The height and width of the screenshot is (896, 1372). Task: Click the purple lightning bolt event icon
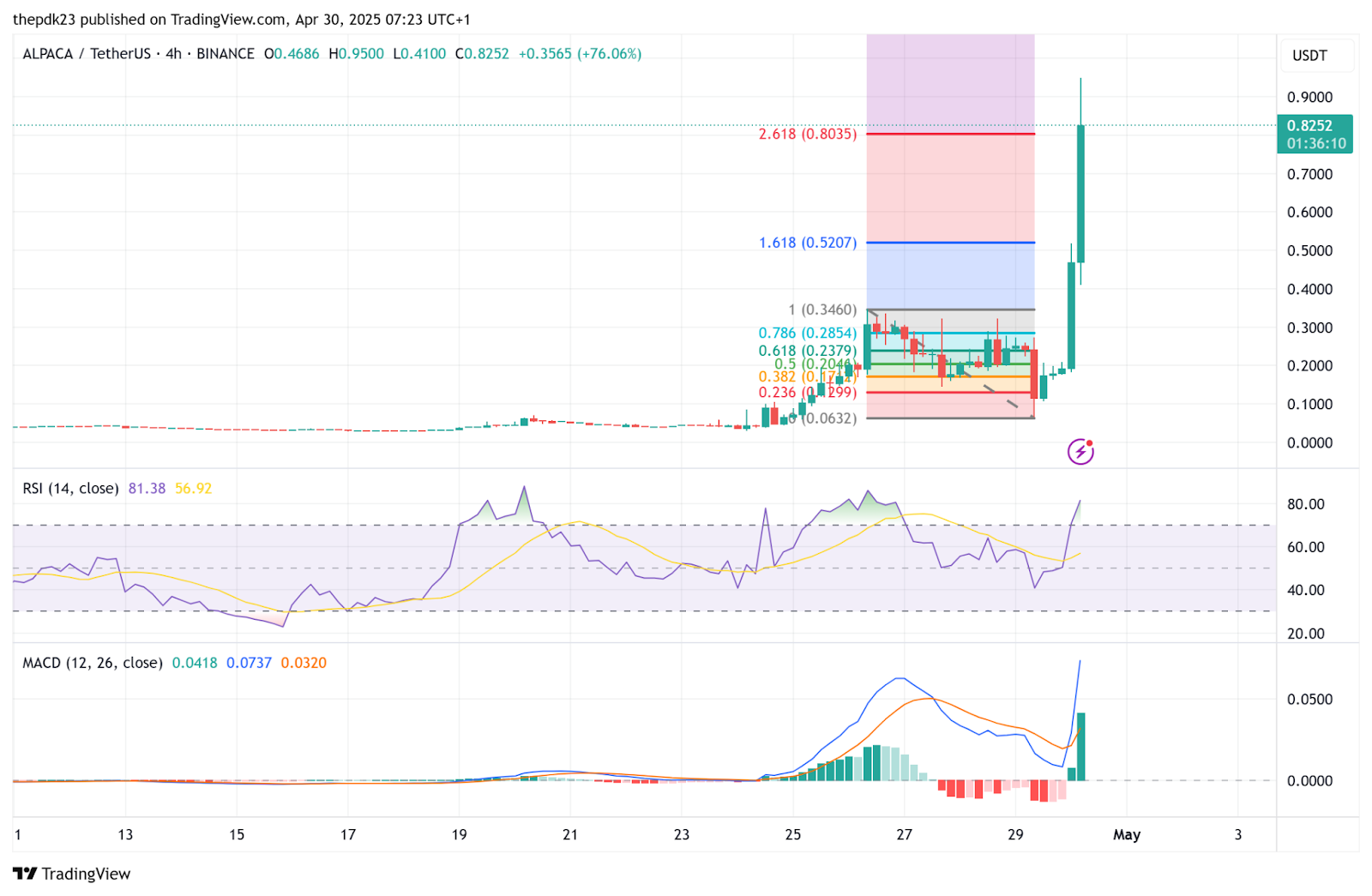1080,451
